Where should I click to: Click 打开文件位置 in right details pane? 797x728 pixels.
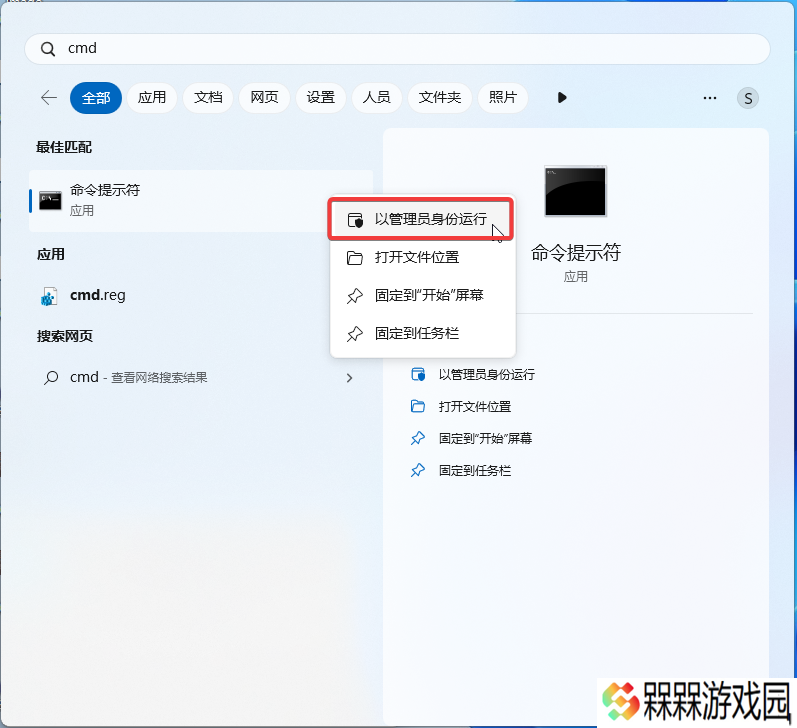pyautogui.click(x=475, y=407)
